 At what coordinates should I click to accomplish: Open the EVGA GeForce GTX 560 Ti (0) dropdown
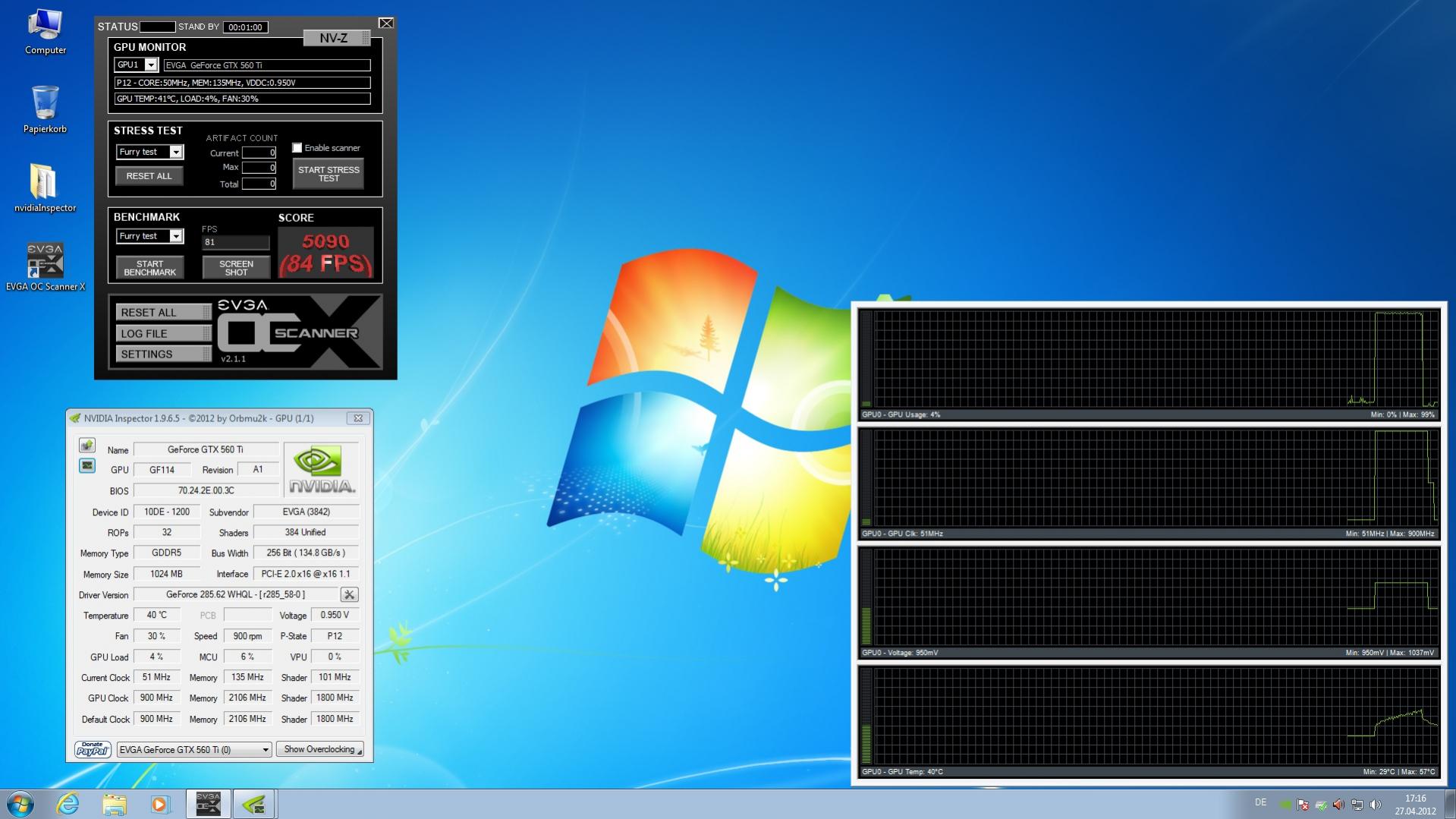[194, 750]
